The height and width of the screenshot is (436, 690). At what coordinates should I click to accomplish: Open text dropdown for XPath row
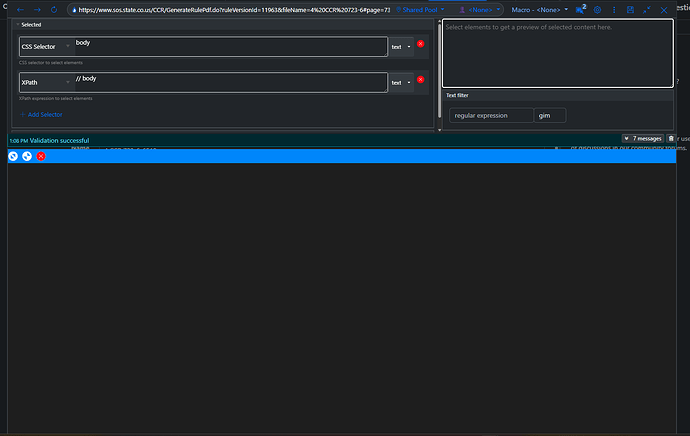pyautogui.click(x=401, y=83)
